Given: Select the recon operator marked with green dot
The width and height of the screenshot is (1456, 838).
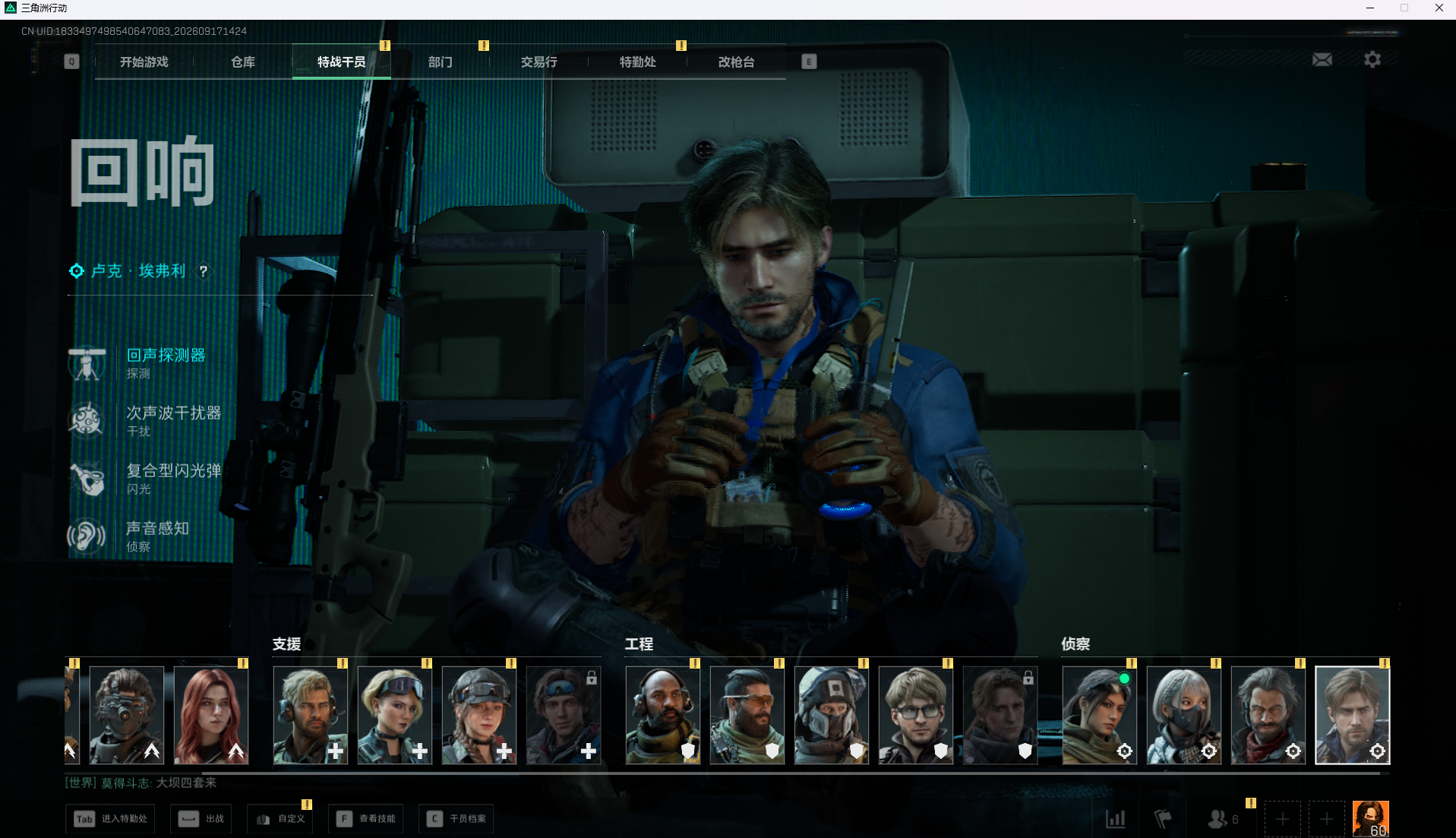Looking at the screenshot, I should [x=1100, y=715].
